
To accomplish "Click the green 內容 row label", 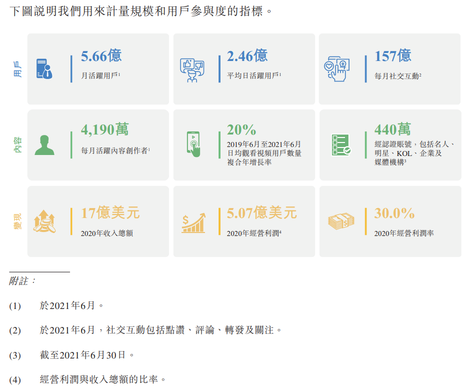I will (x=17, y=145).
